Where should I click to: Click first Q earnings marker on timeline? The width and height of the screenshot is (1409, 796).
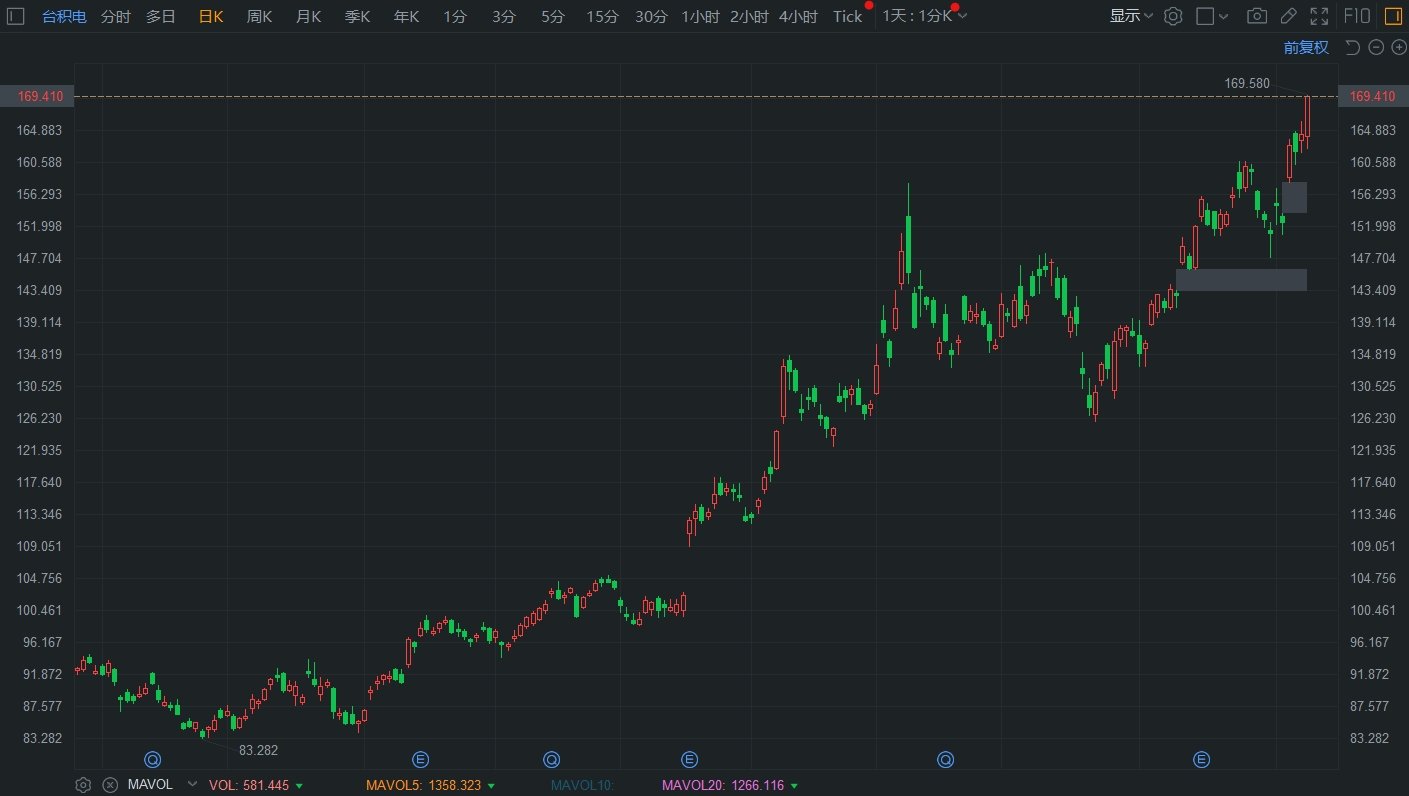point(152,760)
